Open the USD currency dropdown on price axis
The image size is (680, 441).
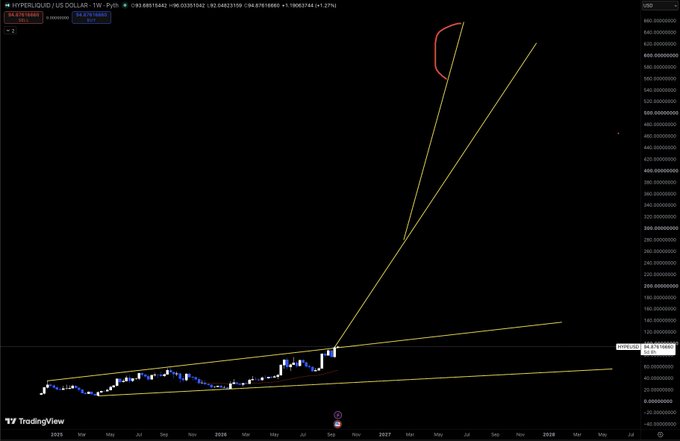658,6
